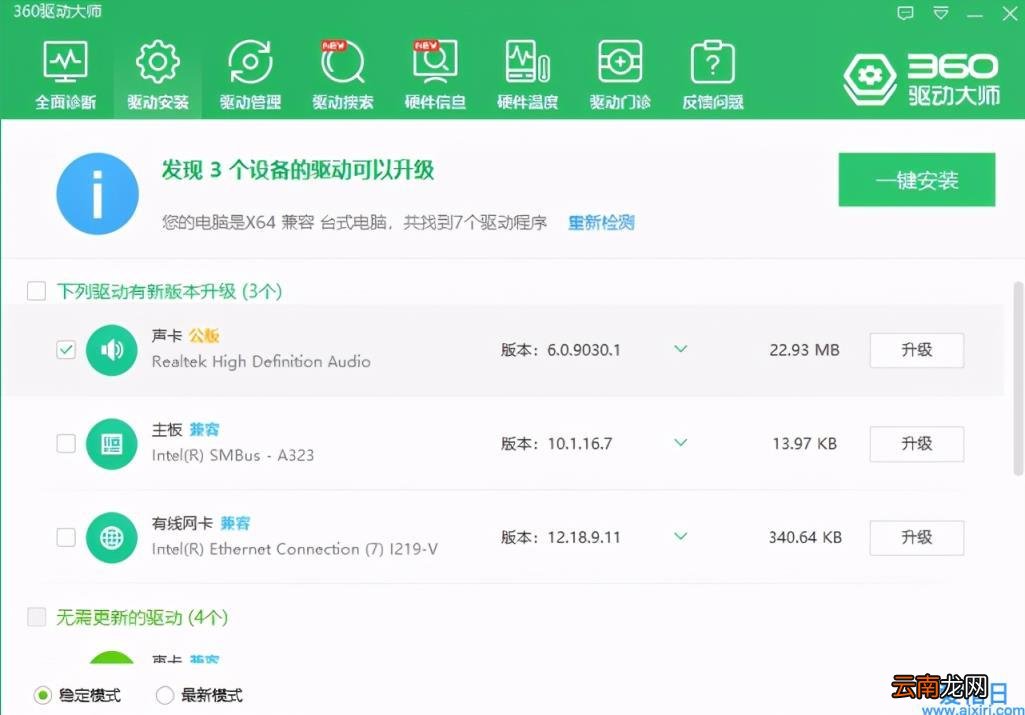Viewport: 1025px width, 715px height.
Task: Open the title bar dropdown menu icon
Action: pyautogui.click(x=940, y=13)
